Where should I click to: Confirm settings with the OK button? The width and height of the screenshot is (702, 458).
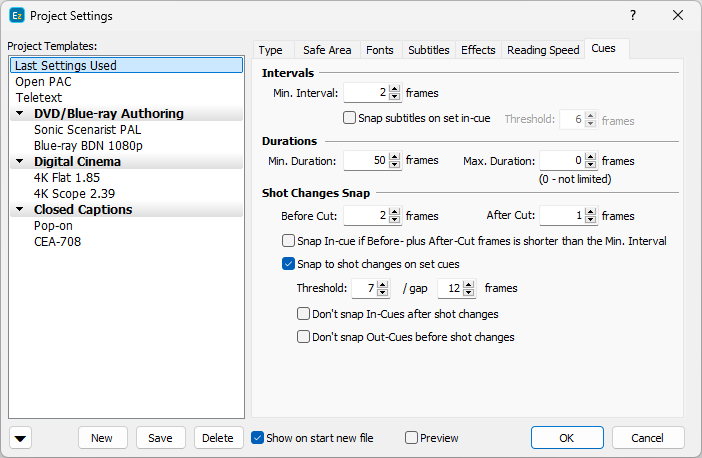click(x=567, y=438)
